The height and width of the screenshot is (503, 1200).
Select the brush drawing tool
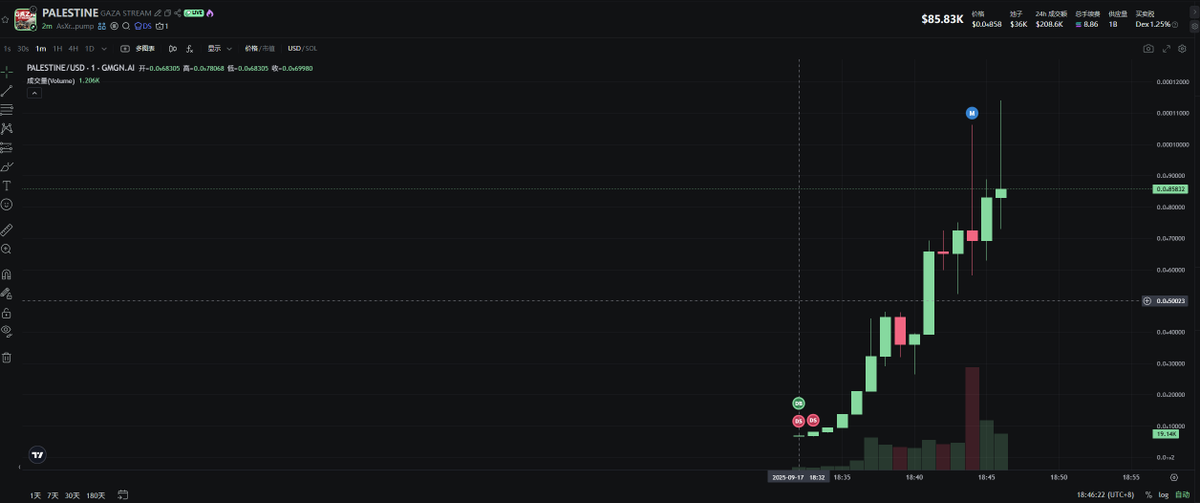(6, 166)
